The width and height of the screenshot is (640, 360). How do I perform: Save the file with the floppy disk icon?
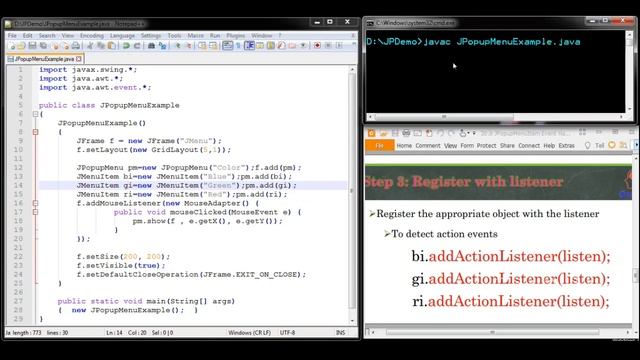[x=33, y=46]
